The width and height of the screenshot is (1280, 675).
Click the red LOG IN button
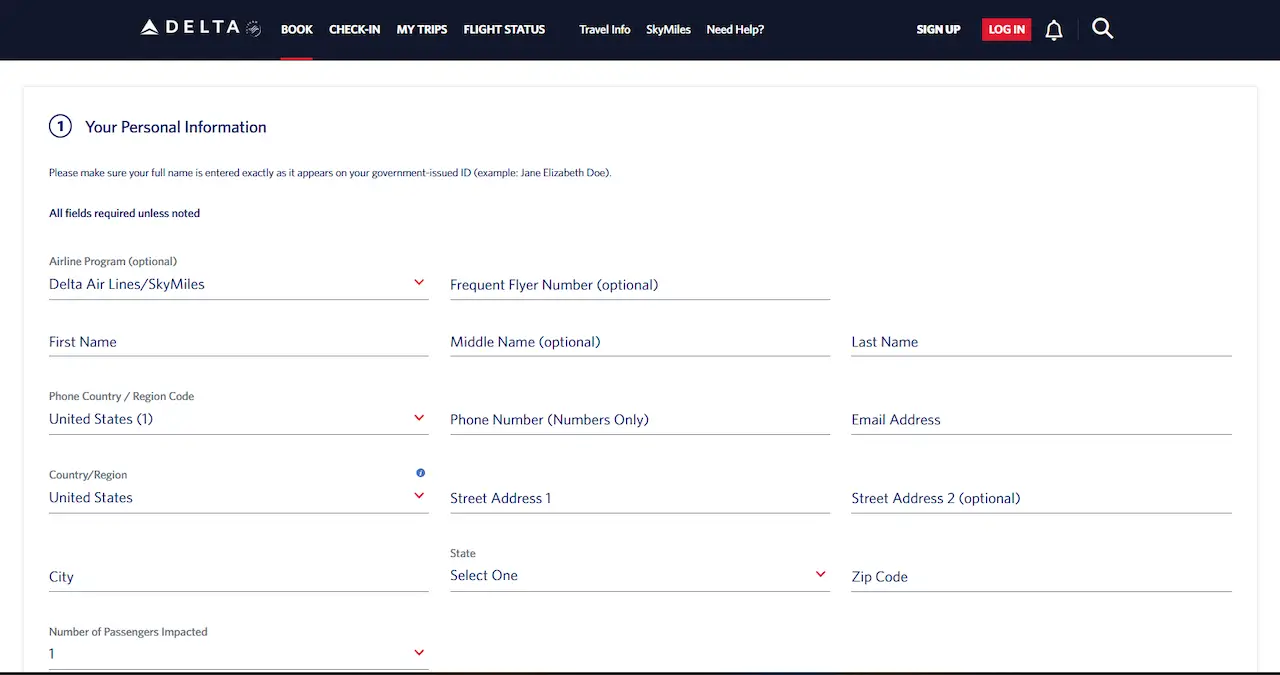pos(1006,30)
